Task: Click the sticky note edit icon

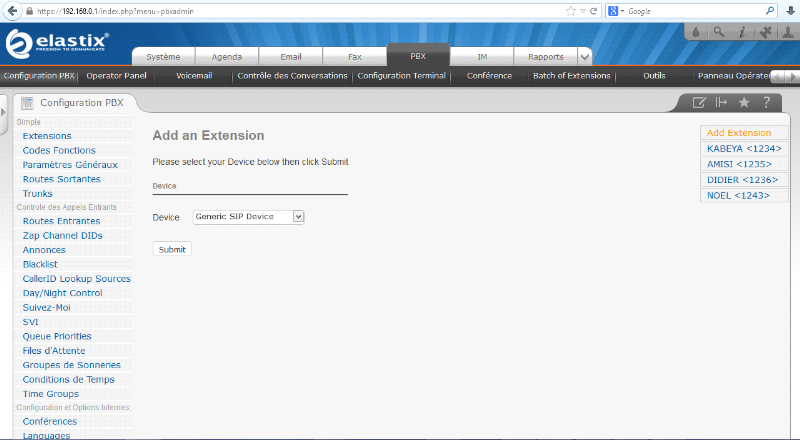Action: click(698, 103)
